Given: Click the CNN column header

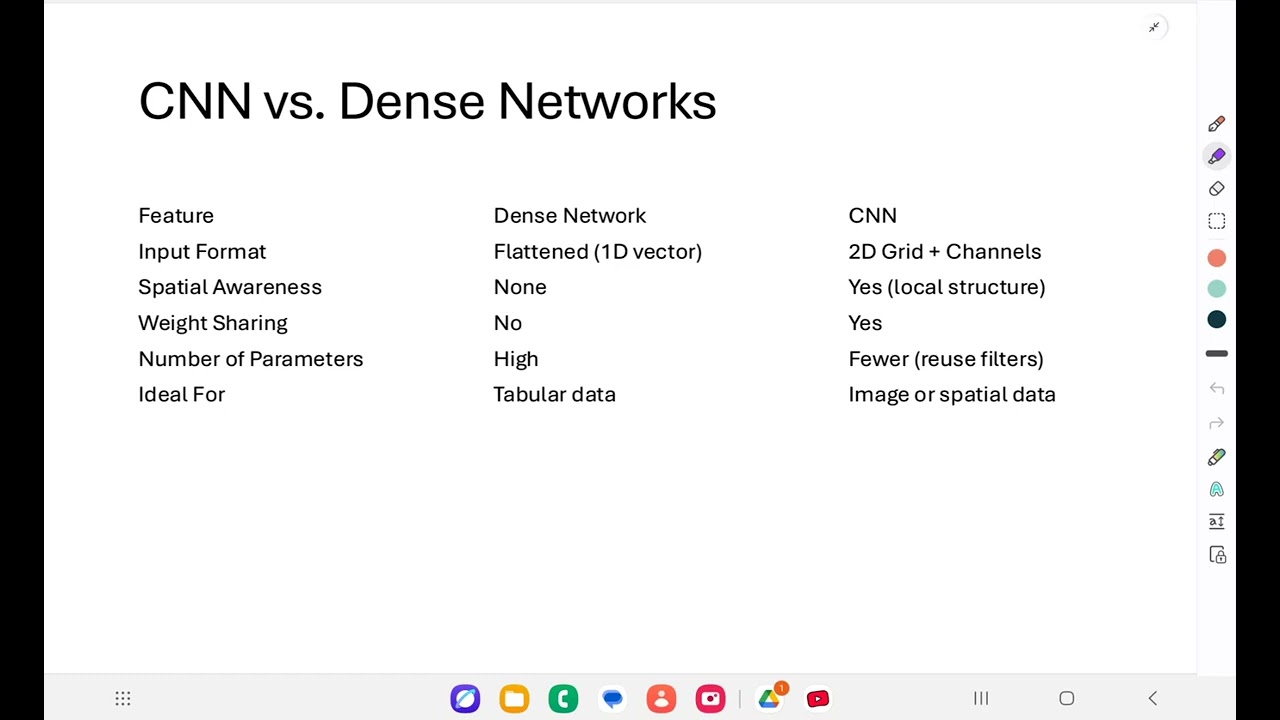Looking at the screenshot, I should click(873, 215).
